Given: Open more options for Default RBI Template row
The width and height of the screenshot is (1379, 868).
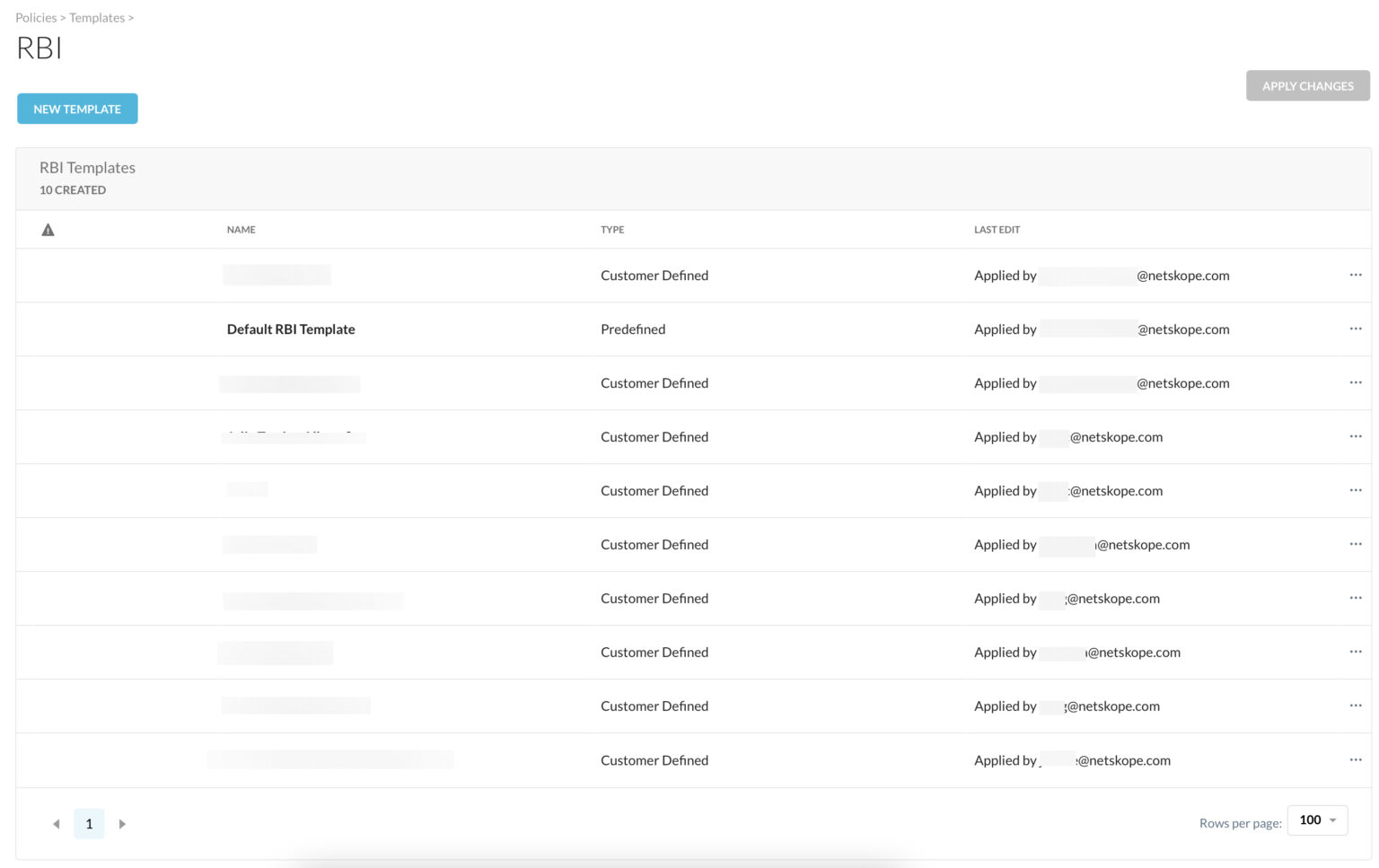Looking at the screenshot, I should (x=1355, y=329).
